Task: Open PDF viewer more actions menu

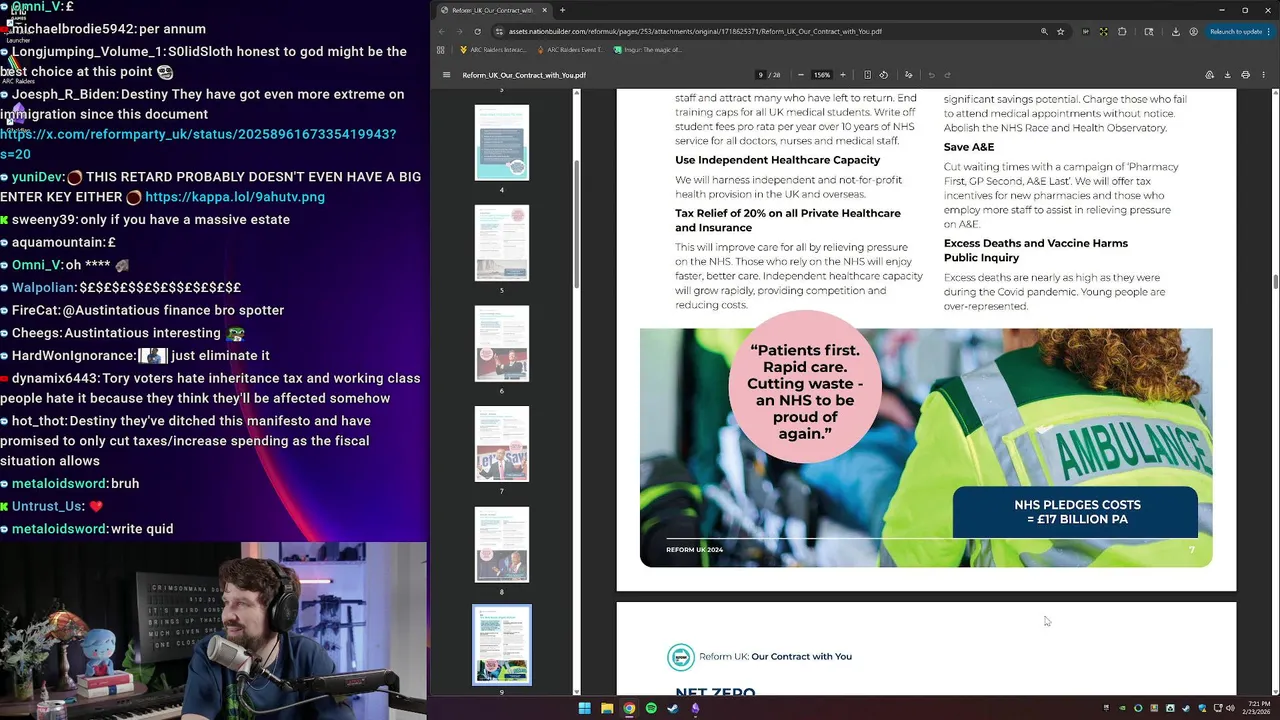Action: click(x=1264, y=75)
